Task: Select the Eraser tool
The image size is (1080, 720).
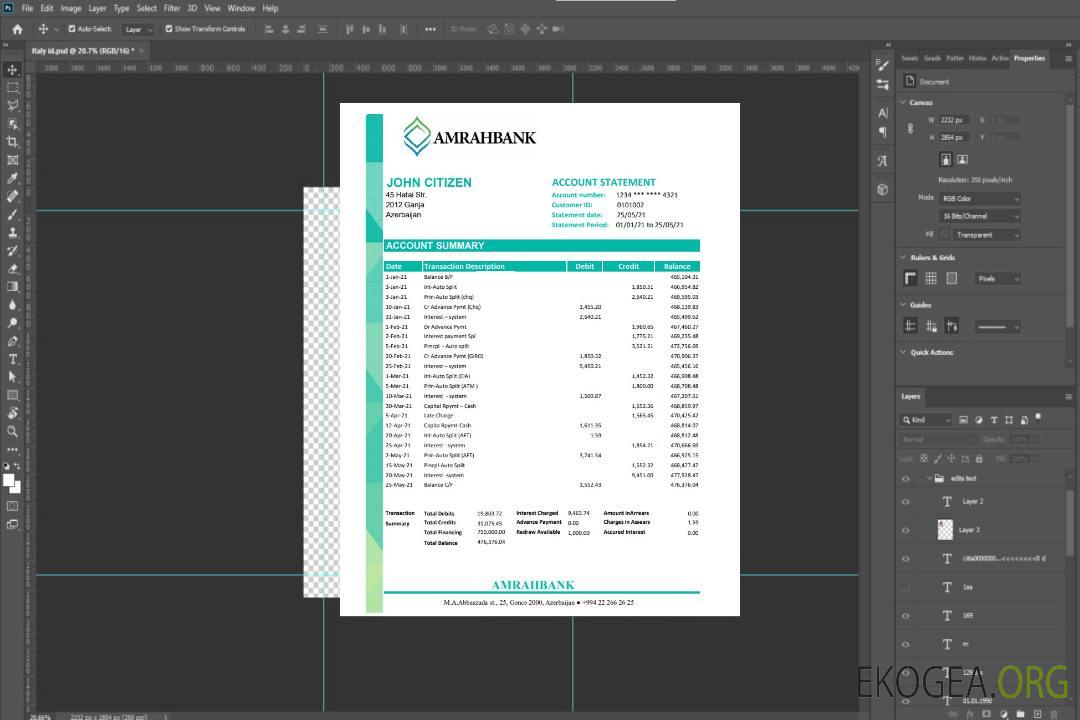Action: (x=12, y=269)
